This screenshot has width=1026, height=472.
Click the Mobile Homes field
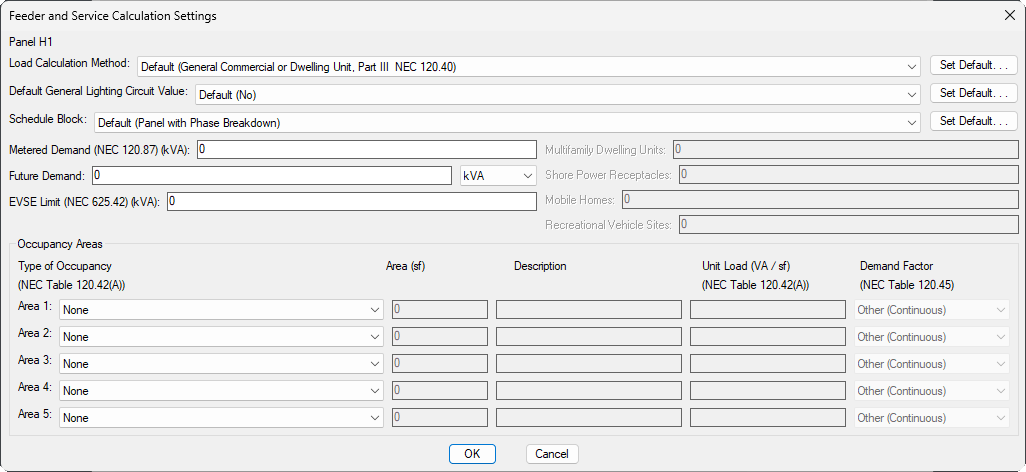click(820, 200)
